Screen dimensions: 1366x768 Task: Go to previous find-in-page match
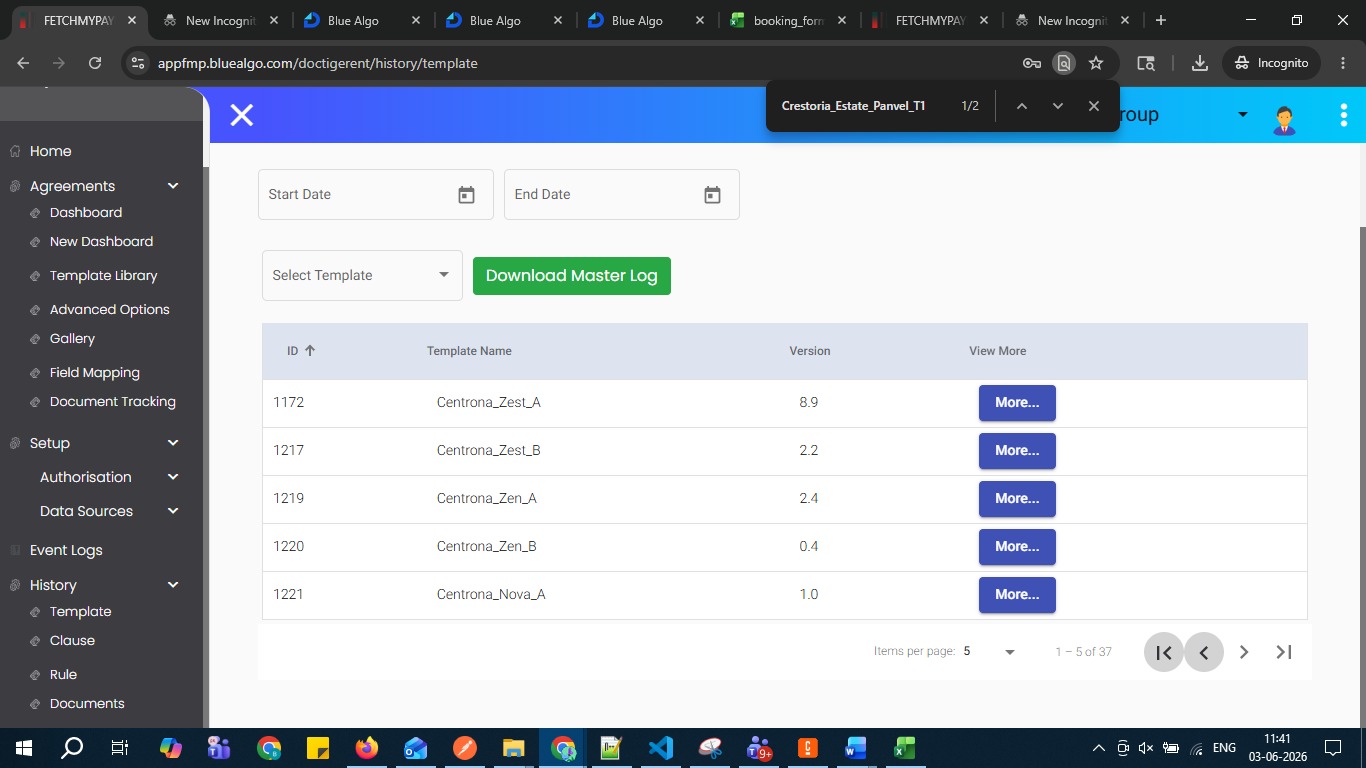[1021, 106]
